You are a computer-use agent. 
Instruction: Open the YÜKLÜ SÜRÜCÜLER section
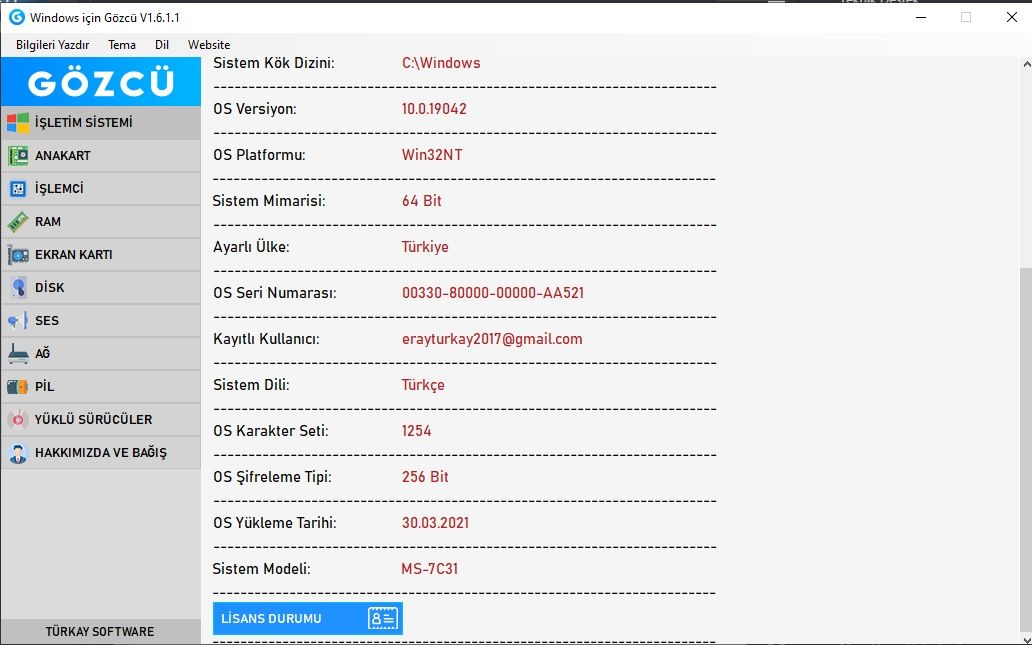101,419
